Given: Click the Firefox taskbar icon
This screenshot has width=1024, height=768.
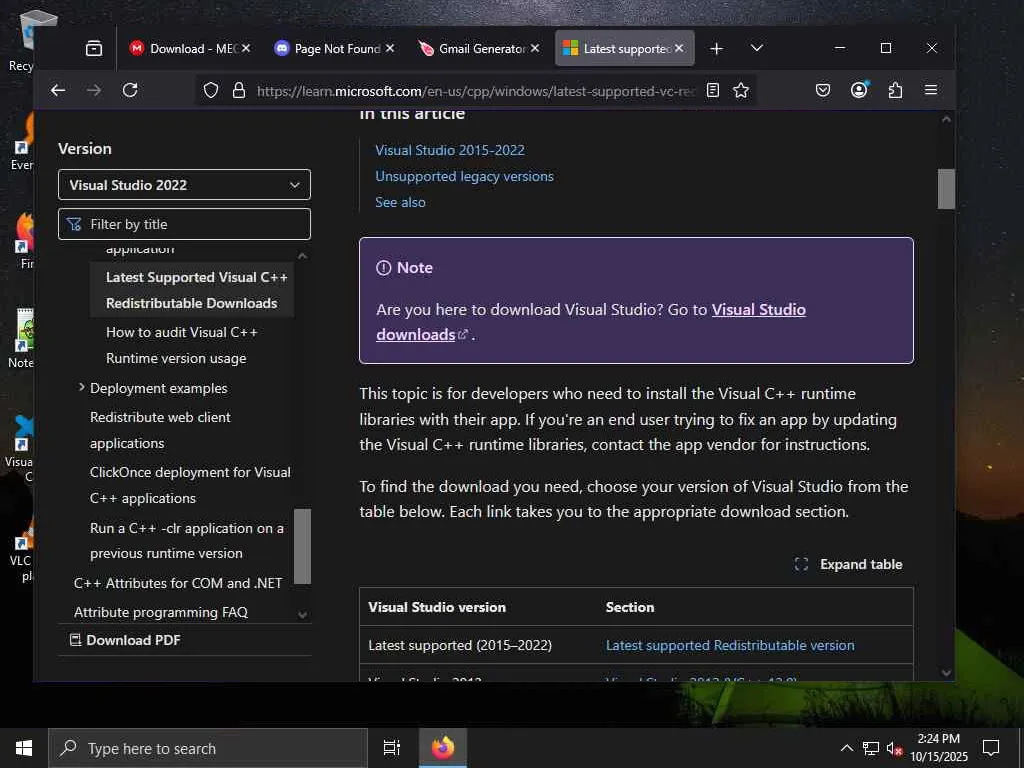Looking at the screenshot, I should tap(443, 748).
